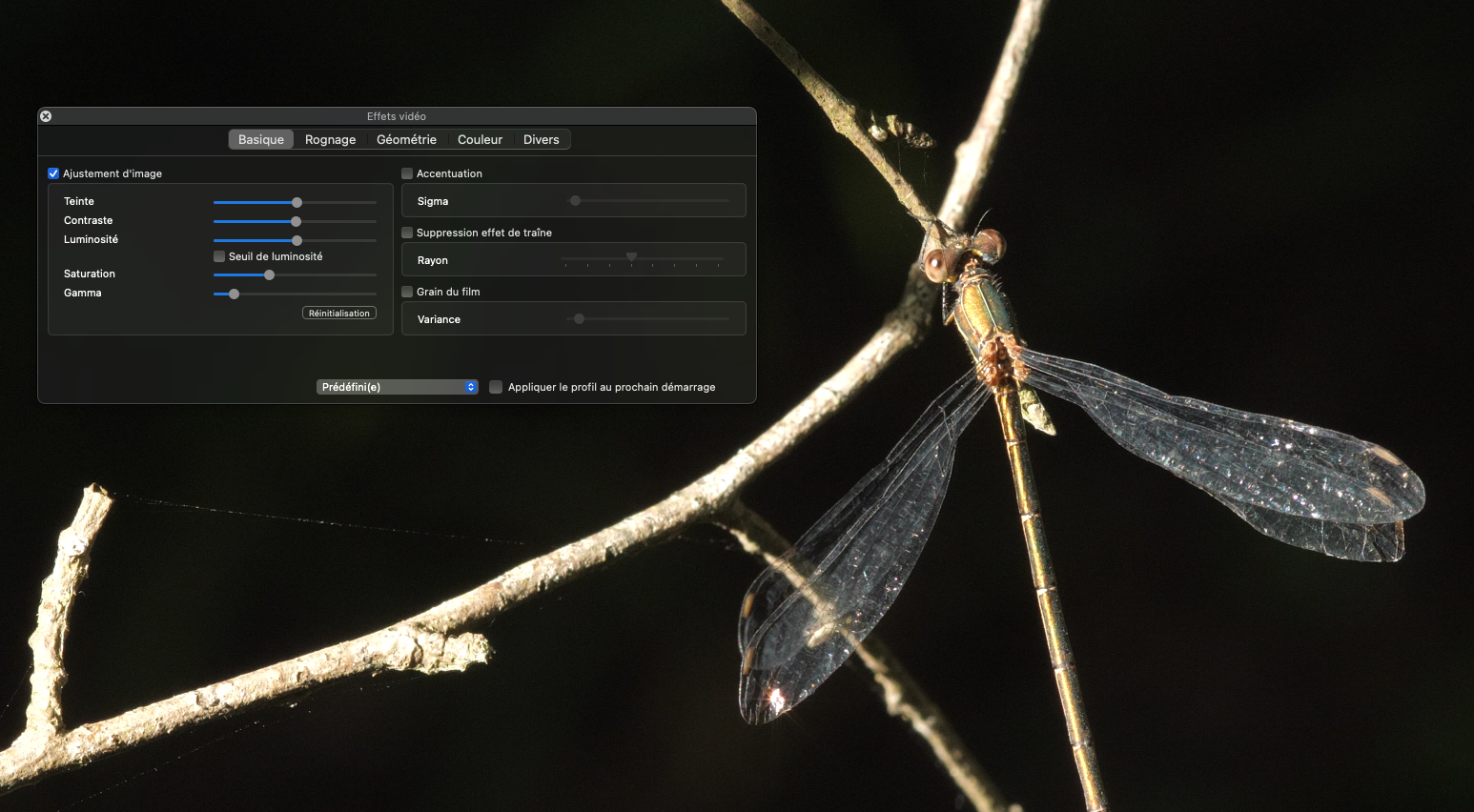1474x812 pixels.
Task: Select the Géométrie tab
Action: point(406,139)
